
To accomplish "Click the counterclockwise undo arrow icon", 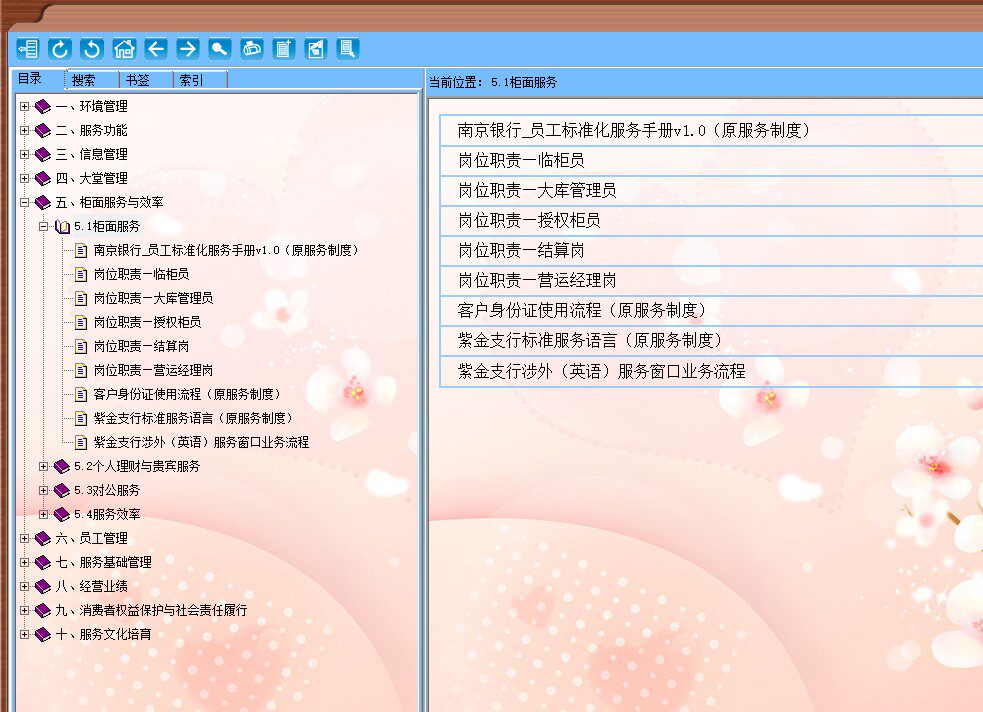I will pos(92,48).
